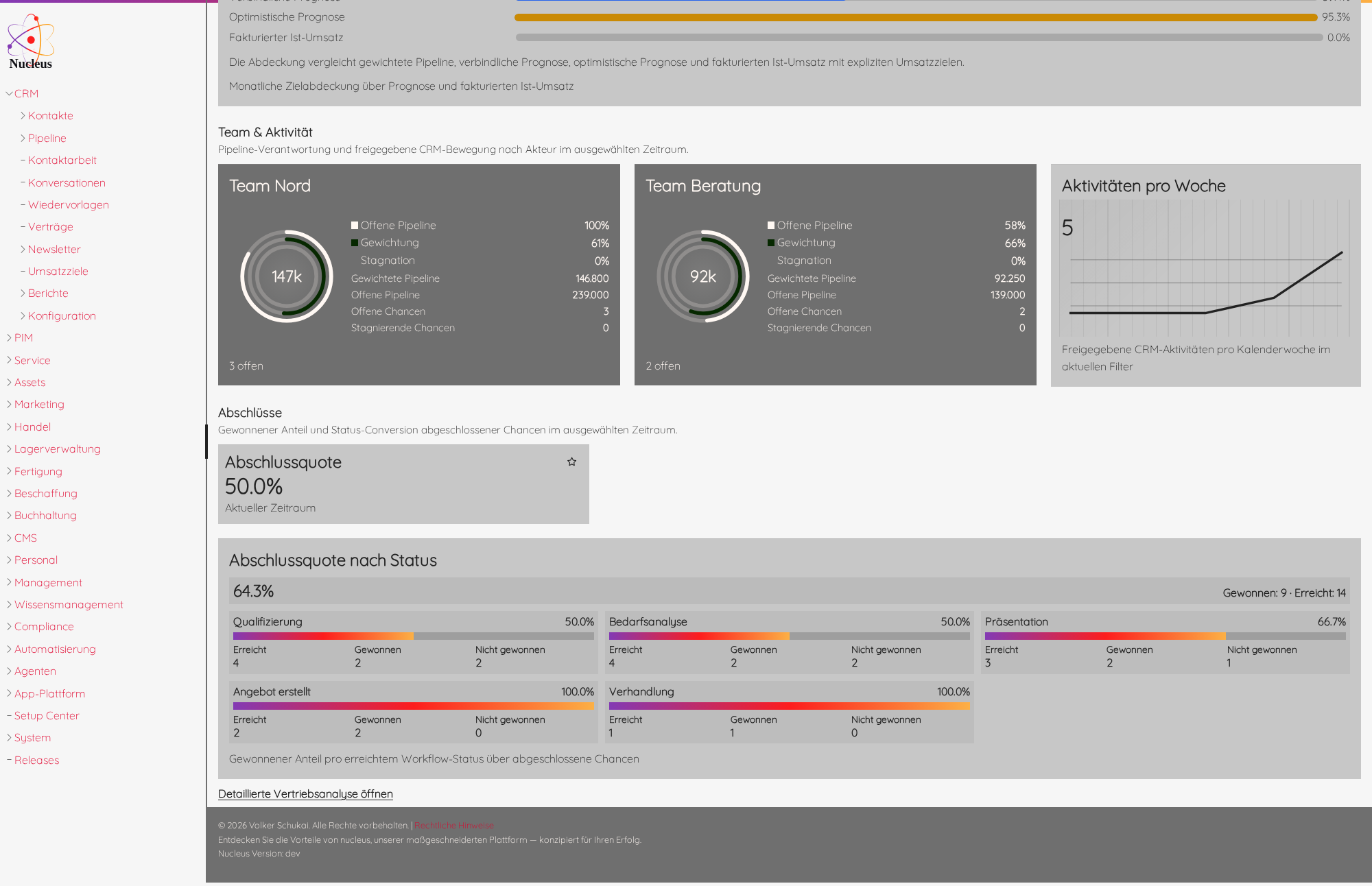
Task: Click Nucleus Version: dev footer text
Action: click(259, 853)
